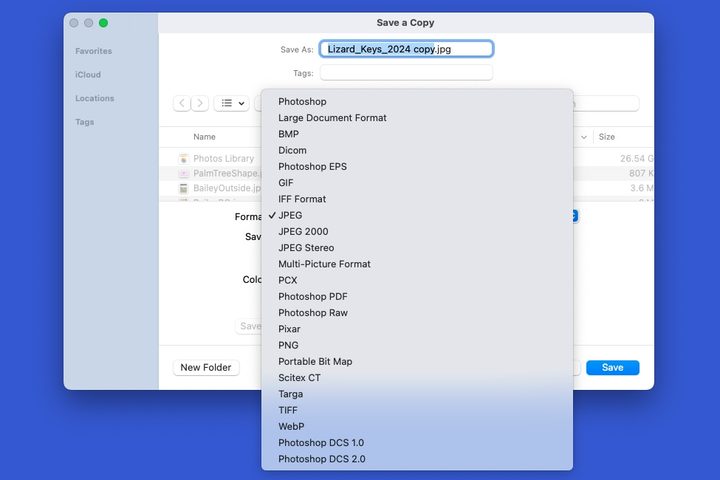Select Pixar format option
The height and width of the screenshot is (480, 720).
click(x=417, y=329)
